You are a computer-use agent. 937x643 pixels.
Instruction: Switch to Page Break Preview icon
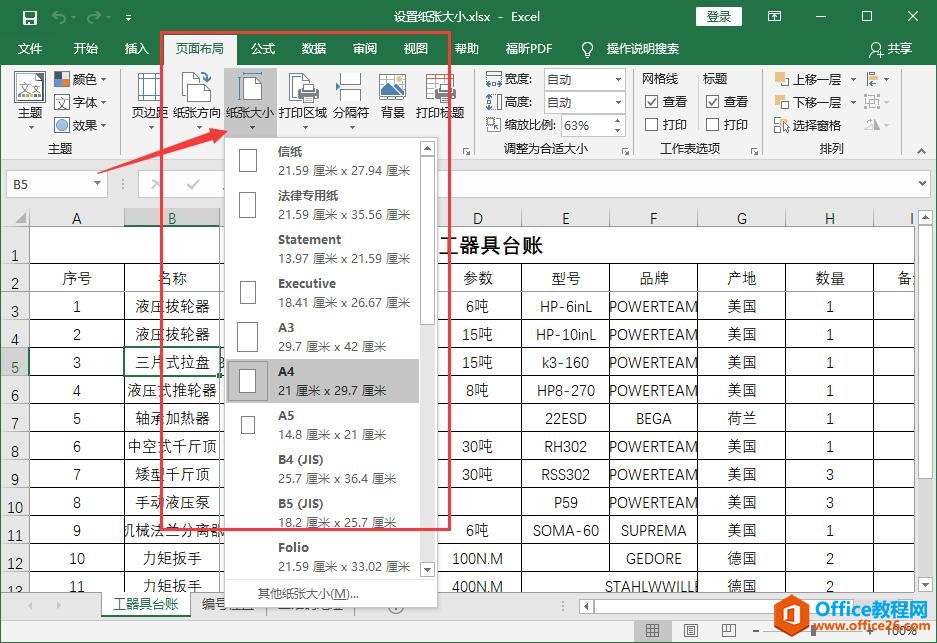coord(729,630)
